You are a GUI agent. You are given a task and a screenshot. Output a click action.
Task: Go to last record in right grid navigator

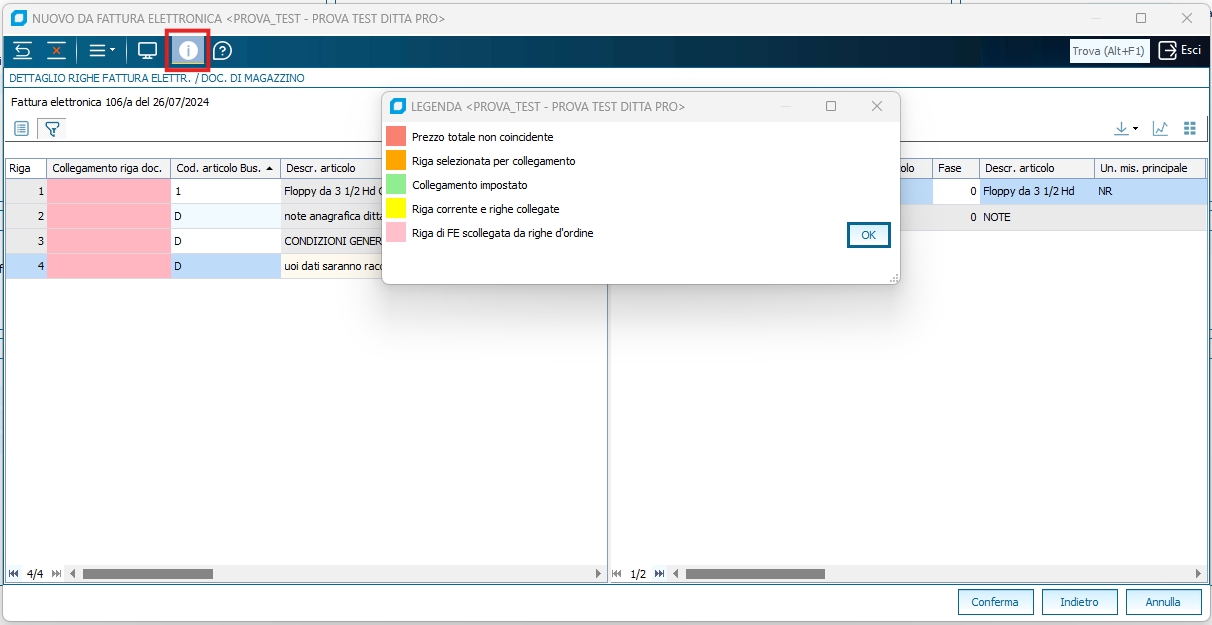659,574
